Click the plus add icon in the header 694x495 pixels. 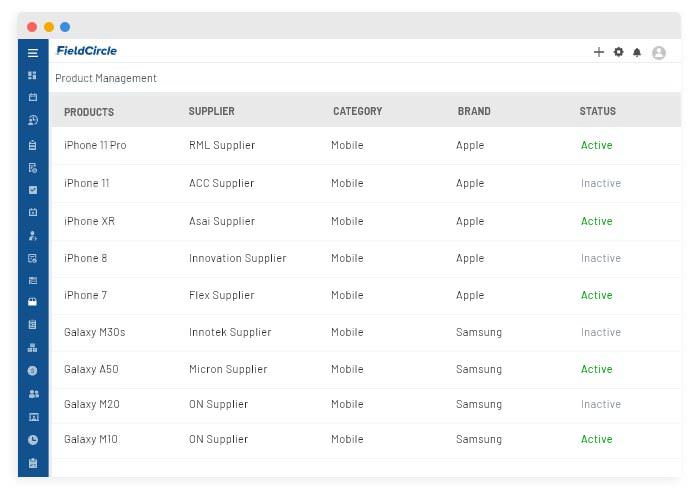coord(598,52)
